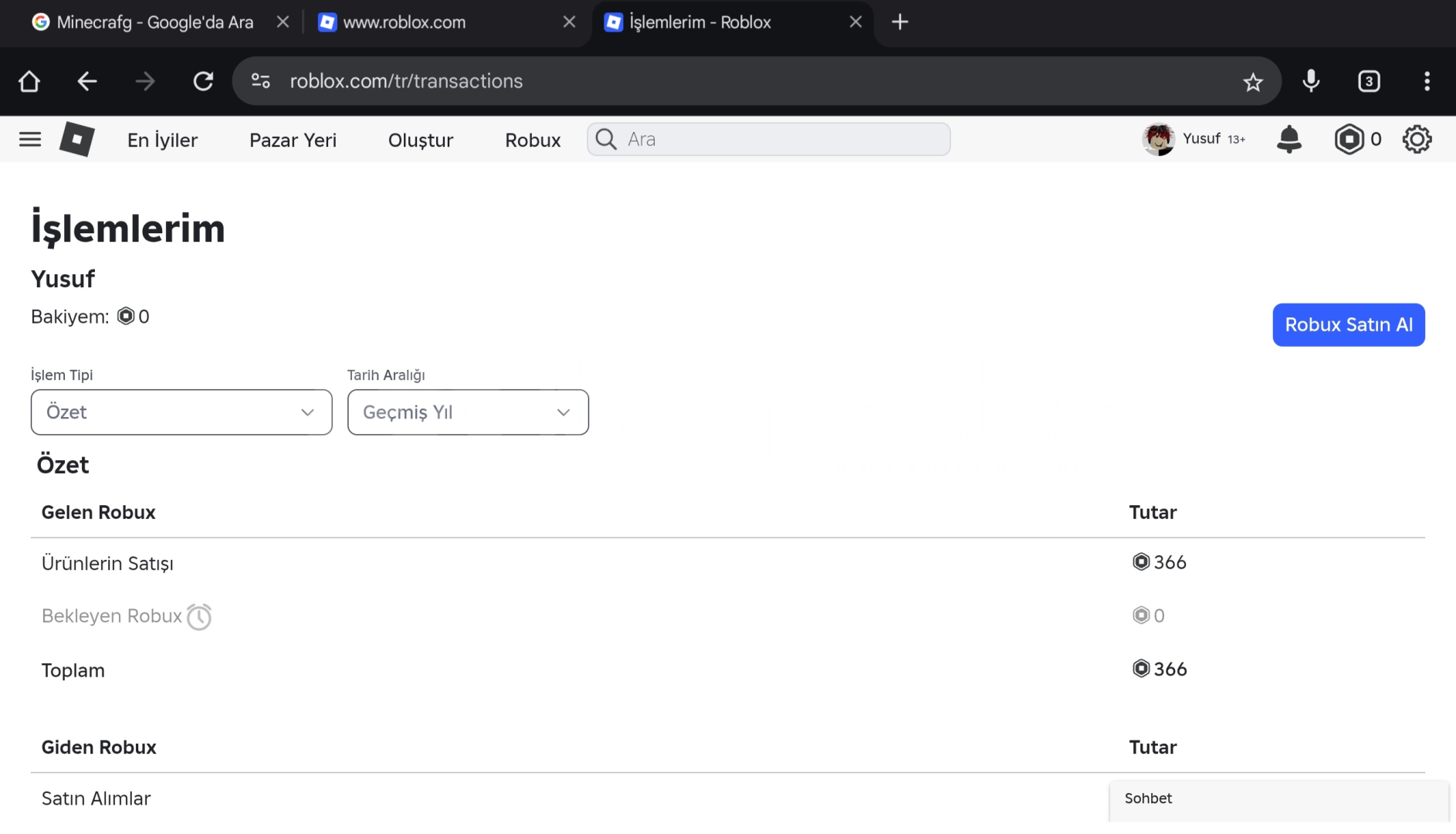
Task: Select the İşlemlerim - Roblox tab
Action: [x=699, y=22]
